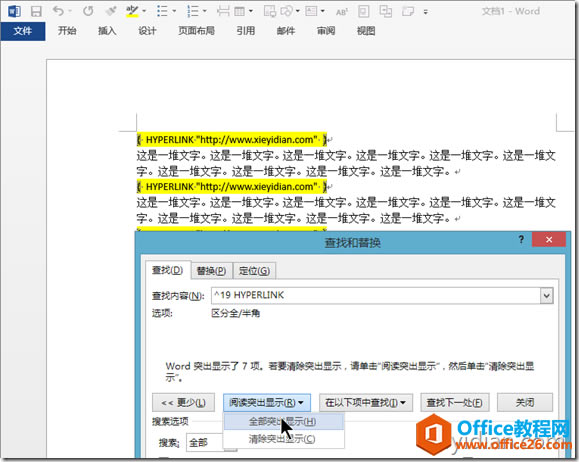Click the Redo repeat icon
579x462 pixels.
(88, 11)
